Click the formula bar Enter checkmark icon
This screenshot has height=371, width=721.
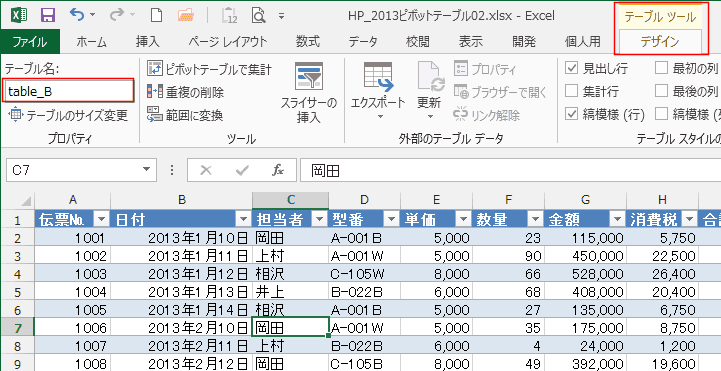click(x=241, y=171)
